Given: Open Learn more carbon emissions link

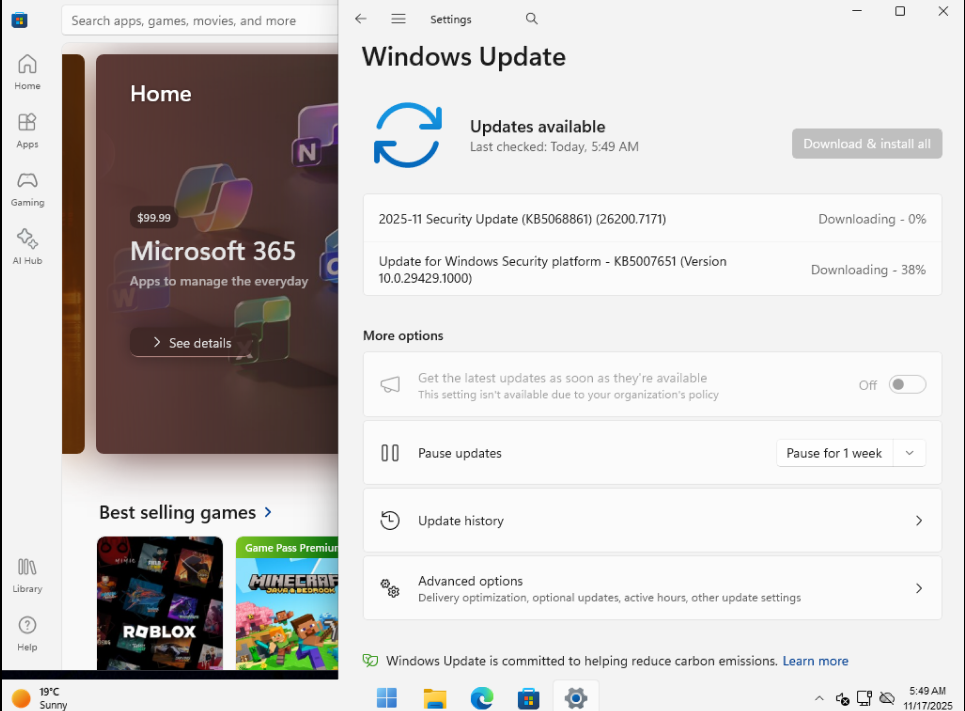Looking at the screenshot, I should [x=815, y=661].
